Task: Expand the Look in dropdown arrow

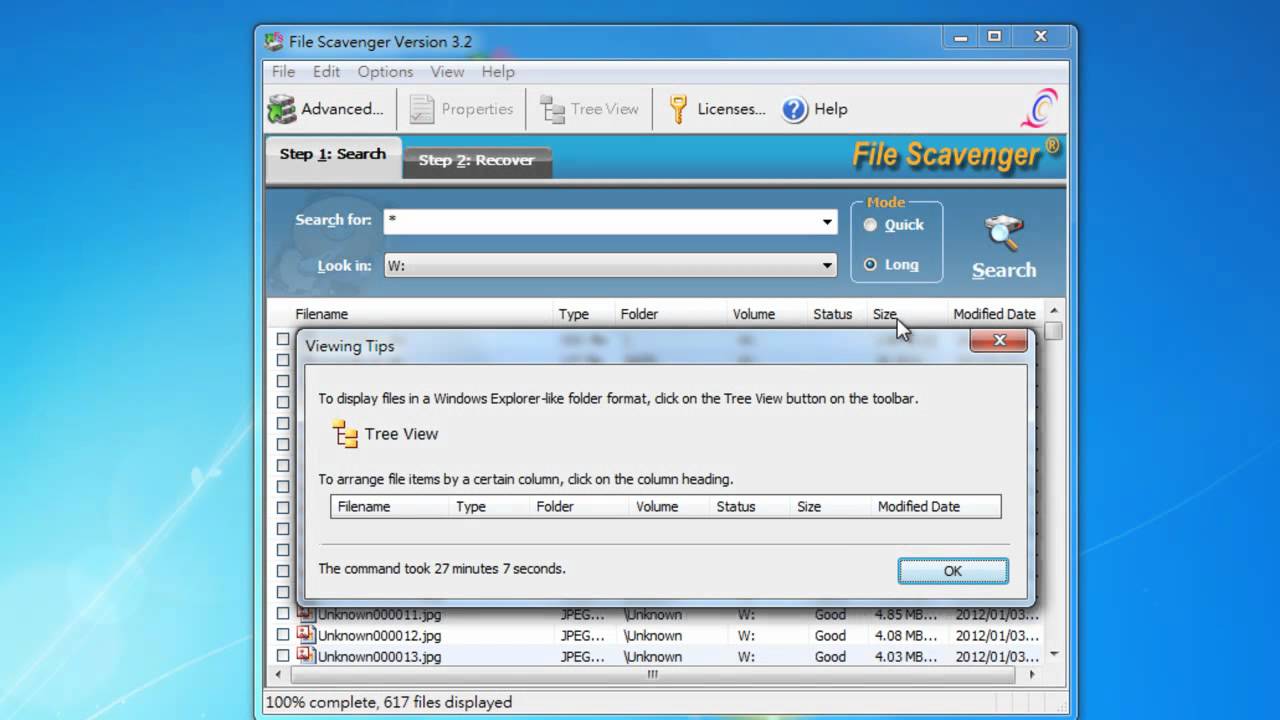Action: click(x=827, y=266)
